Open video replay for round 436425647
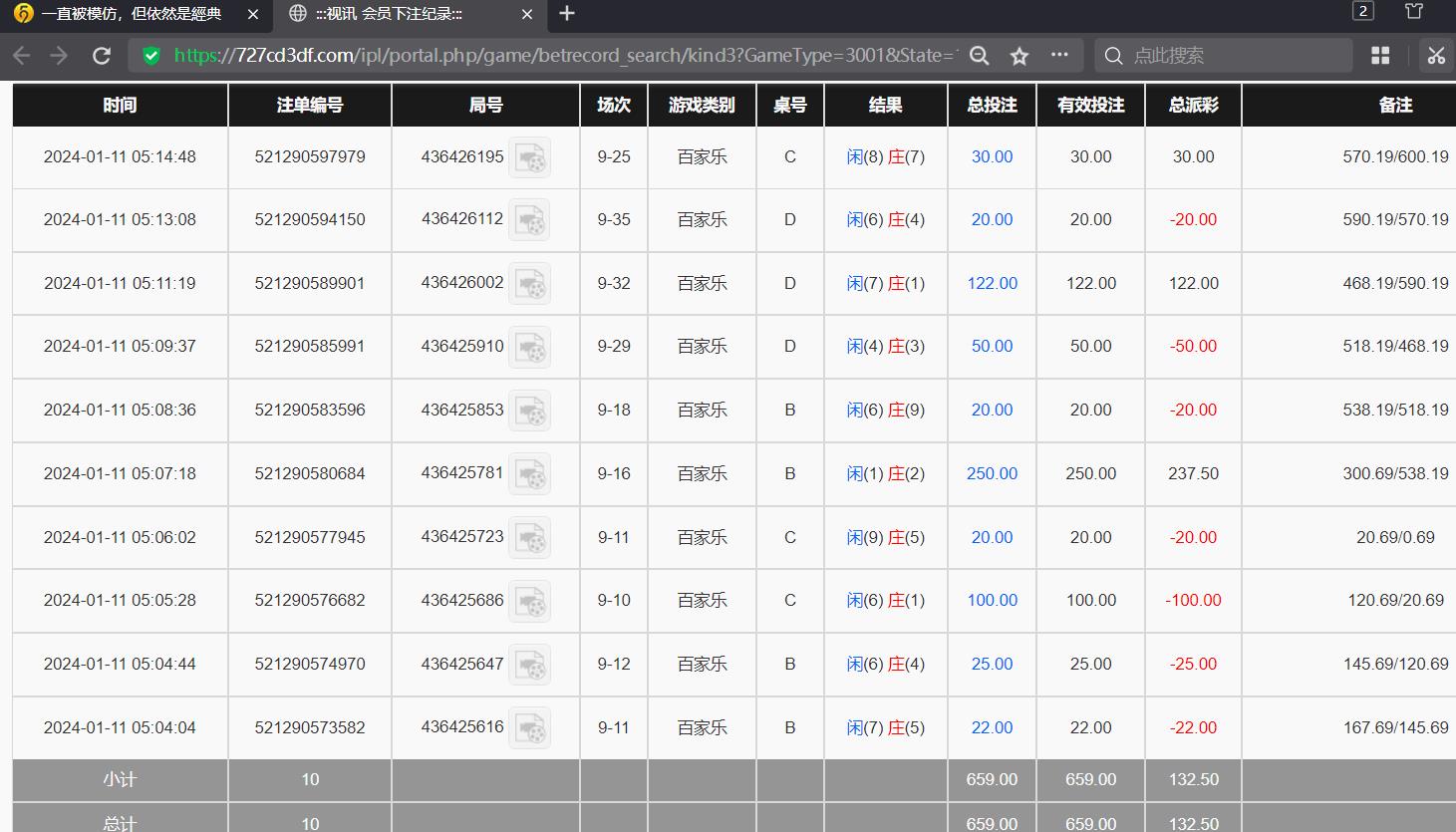Viewport: 1456px width, 832px height. (x=529, y=665)
